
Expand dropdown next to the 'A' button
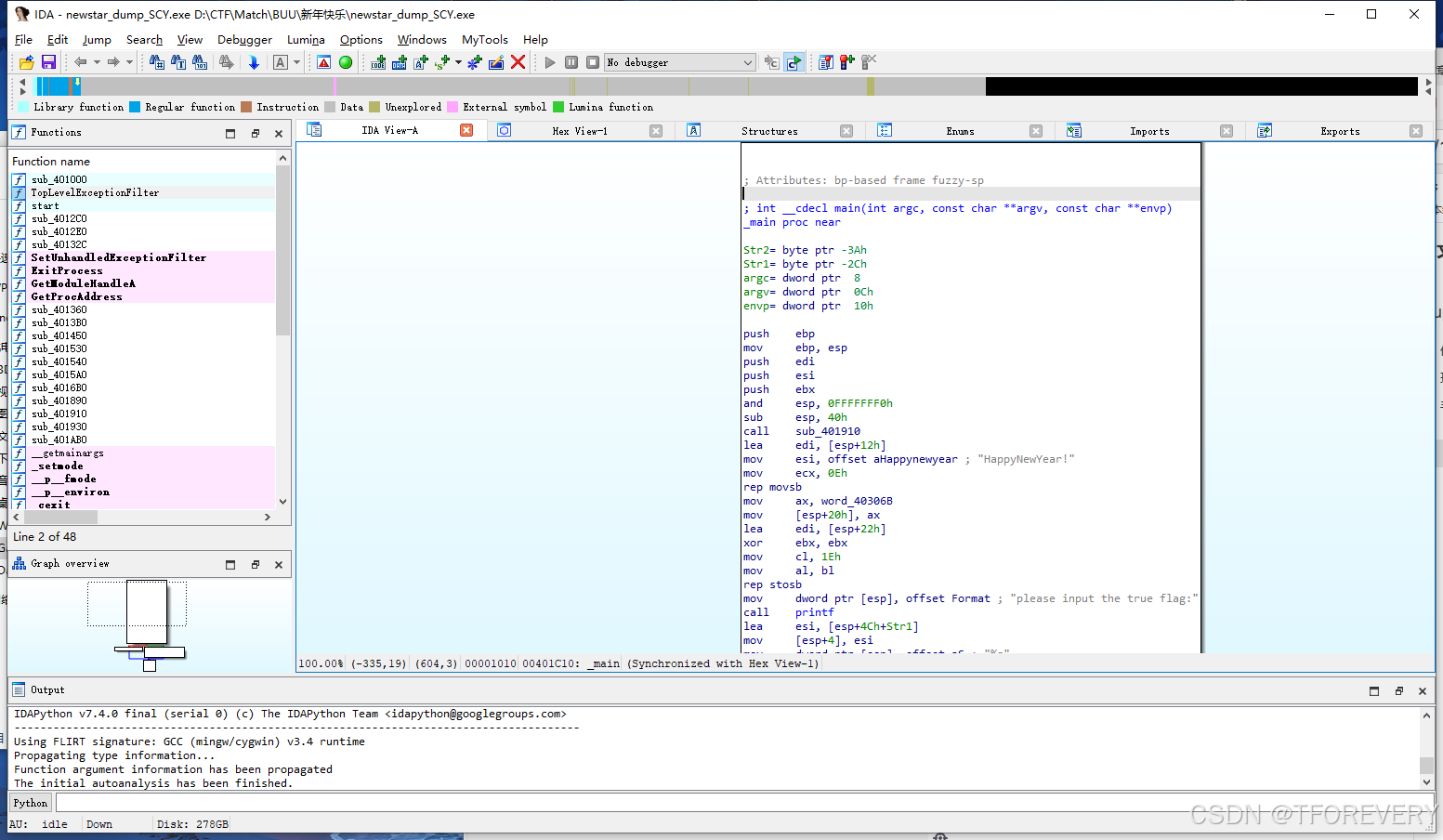tap(297, 62)
